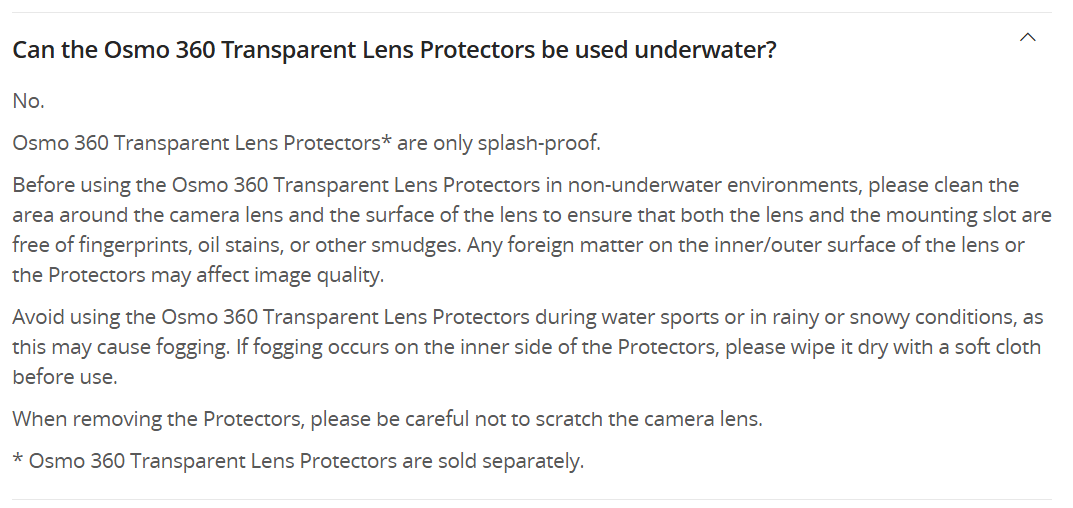Click the 'before use.' text line
Screen dimensions: 1073x508
pyautogui.click(x=65, y=377)
